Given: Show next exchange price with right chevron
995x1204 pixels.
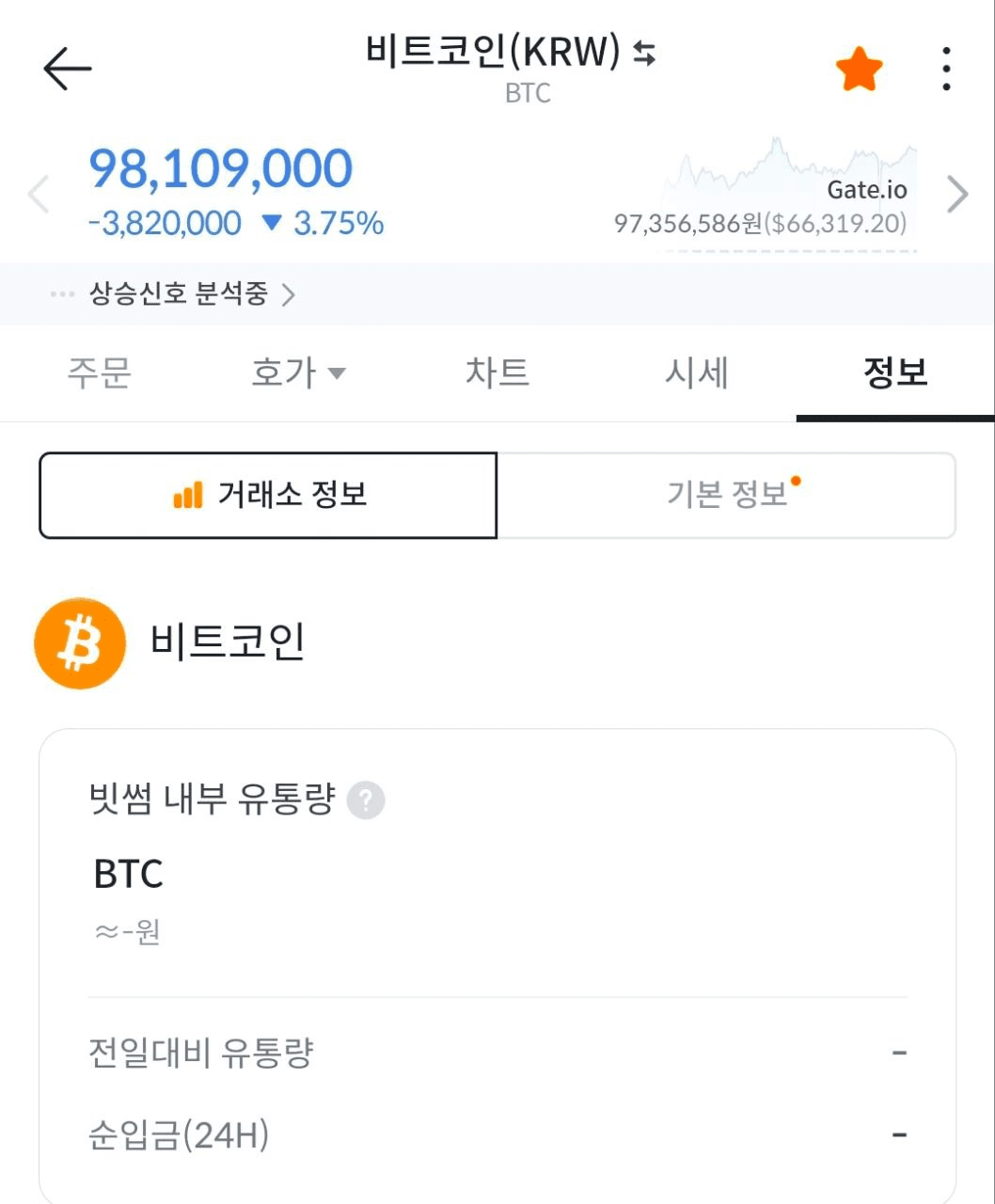Looking at the screenshot, I should click(957, 195).
